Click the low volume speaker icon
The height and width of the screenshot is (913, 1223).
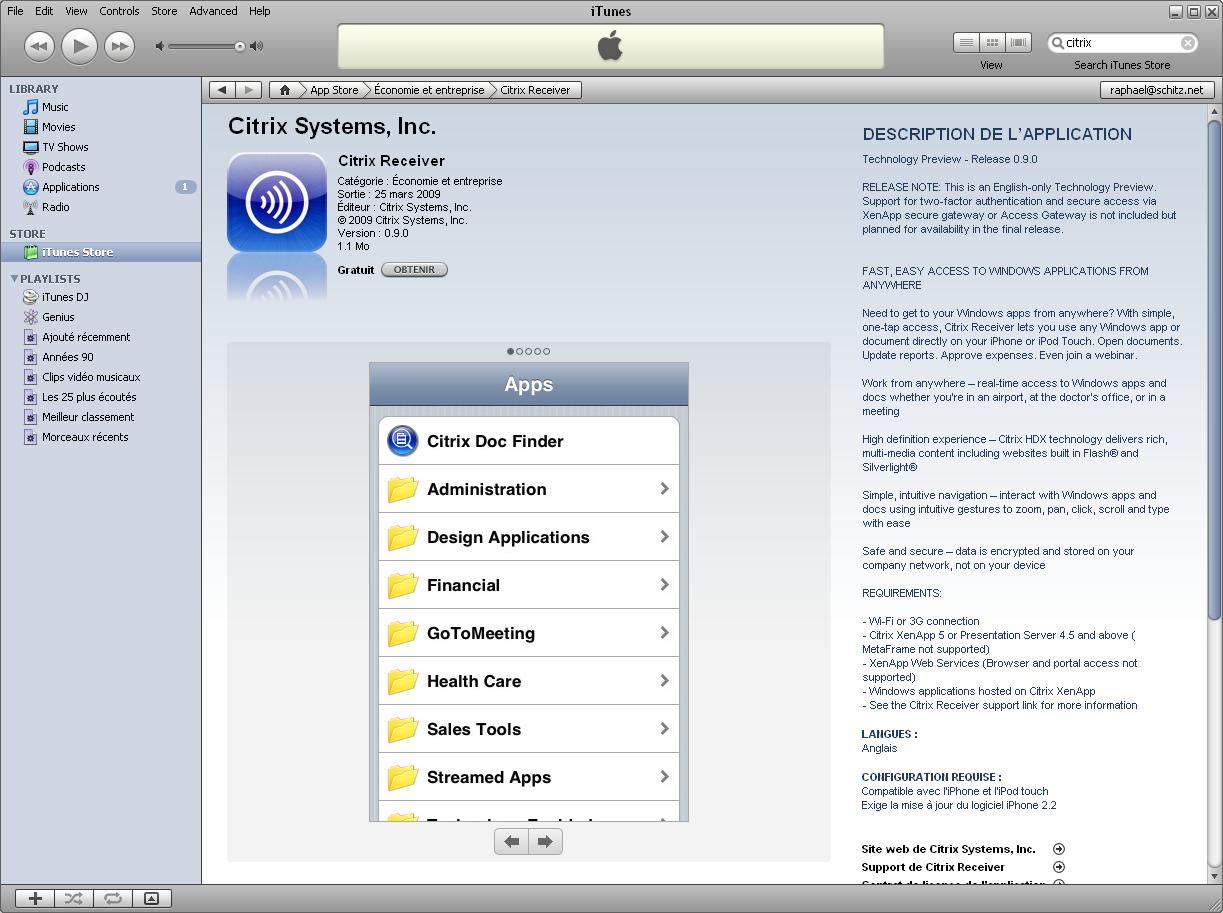pyautogui.click(x=160, y=46)
